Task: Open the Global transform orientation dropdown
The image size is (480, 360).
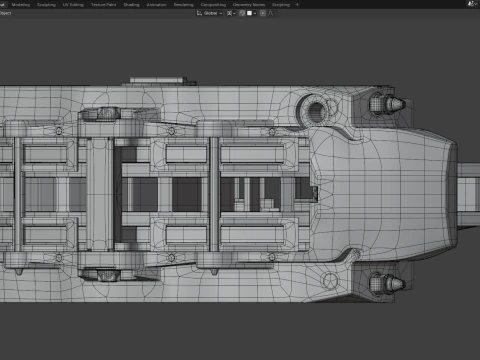Action: (x=209, y=13)
